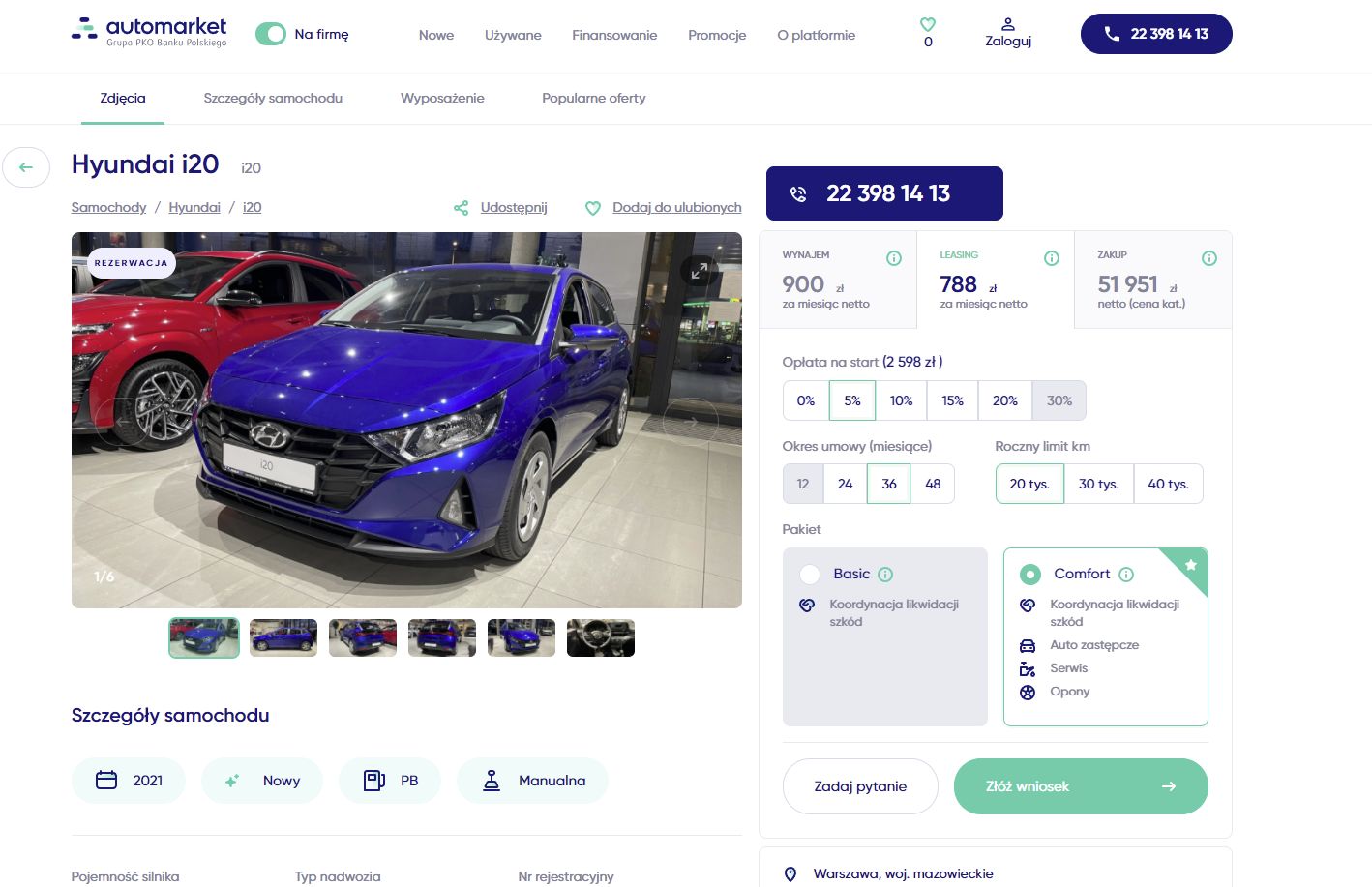The width and height of the screenshot is (1372, 887).
Task: Open the Hyundai breadcrumb link
Action: [x=194, y=207]
